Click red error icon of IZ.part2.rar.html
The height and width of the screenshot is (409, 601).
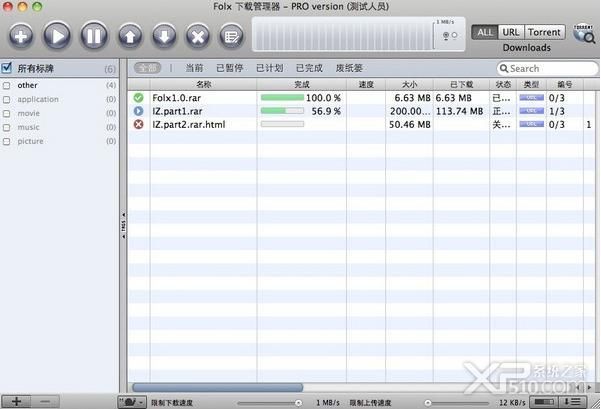138,124
